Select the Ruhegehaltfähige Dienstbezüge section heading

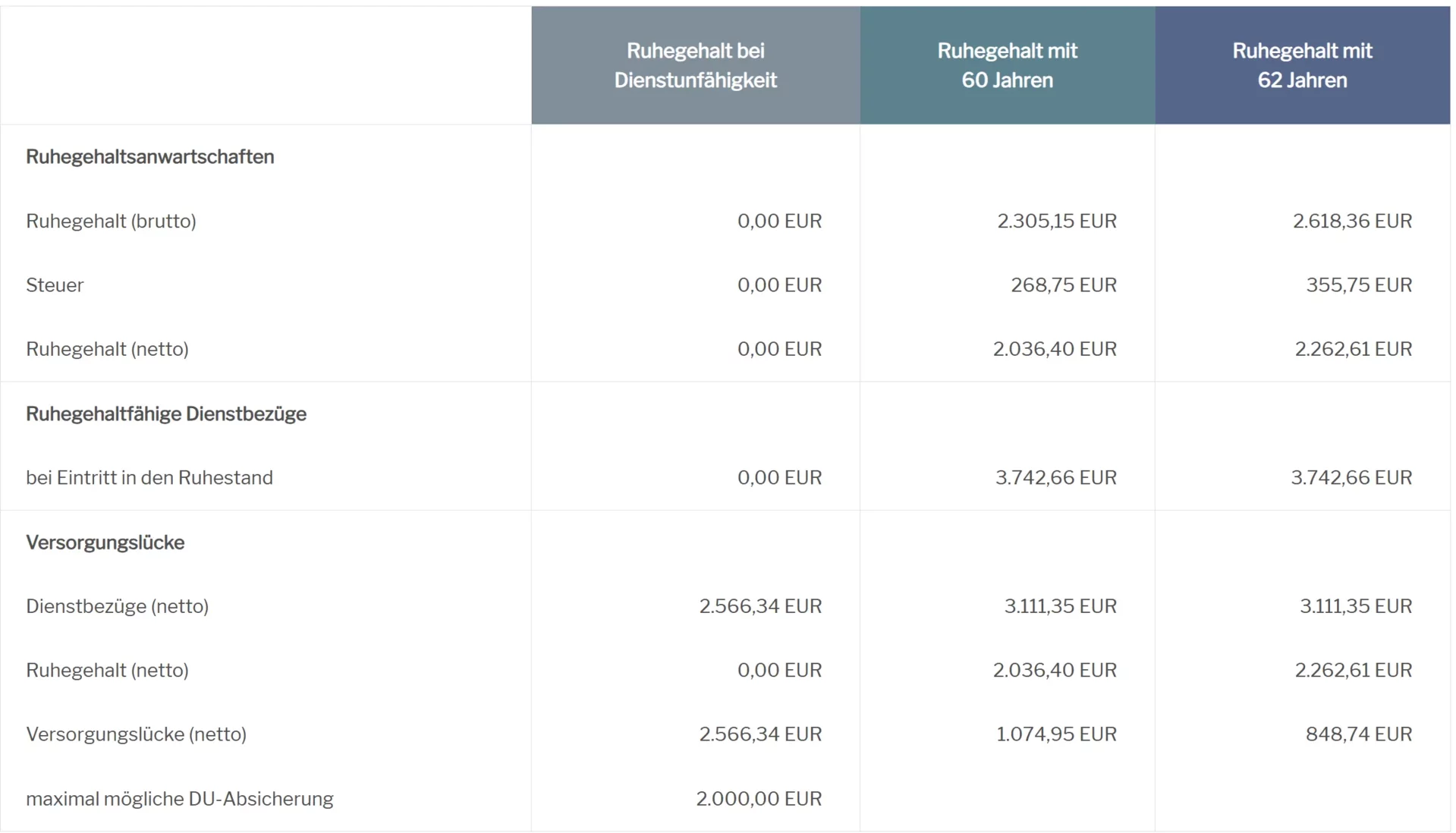point(166,414)
